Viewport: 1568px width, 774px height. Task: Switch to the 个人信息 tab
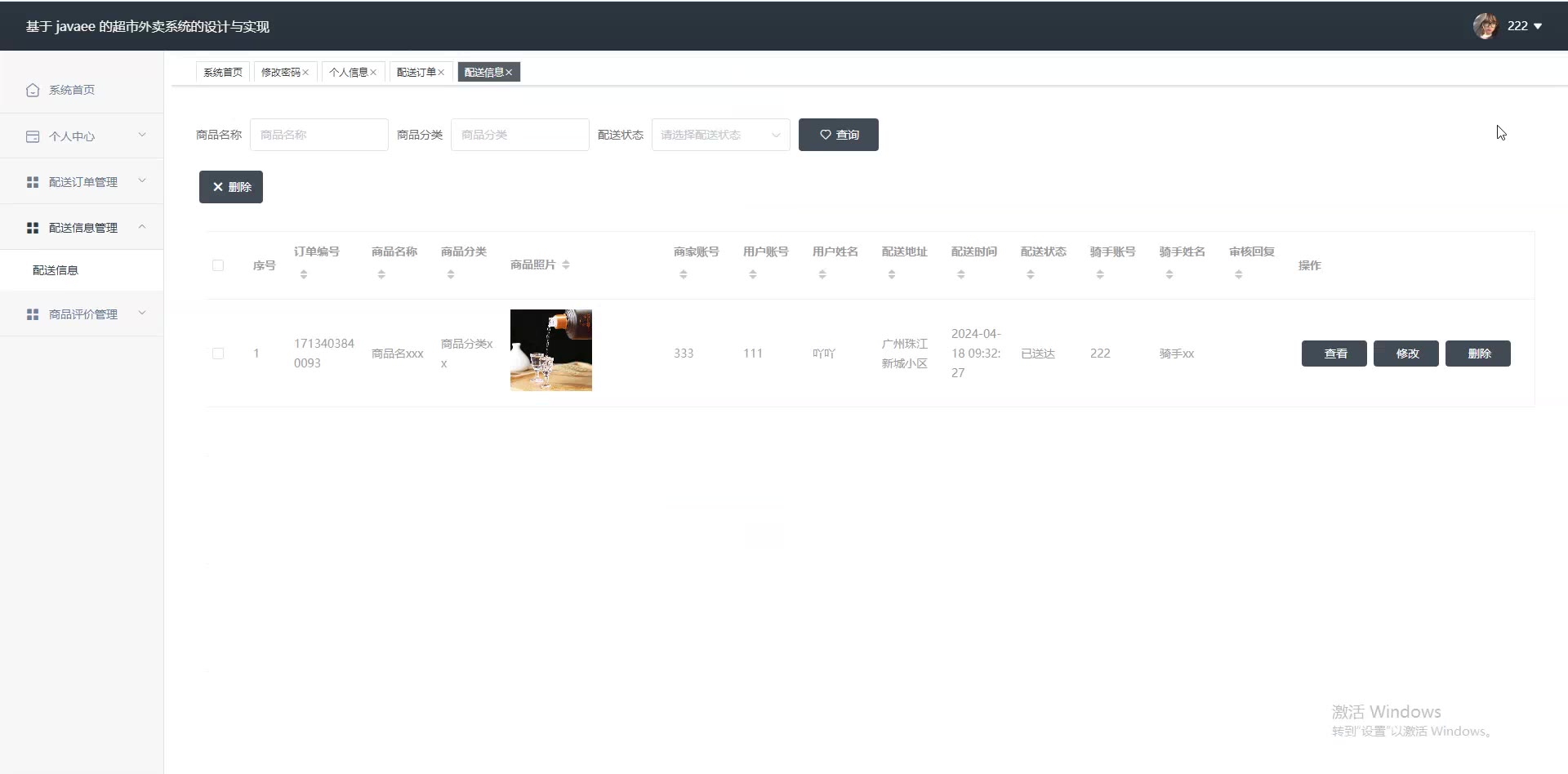(x=348, y=73)
